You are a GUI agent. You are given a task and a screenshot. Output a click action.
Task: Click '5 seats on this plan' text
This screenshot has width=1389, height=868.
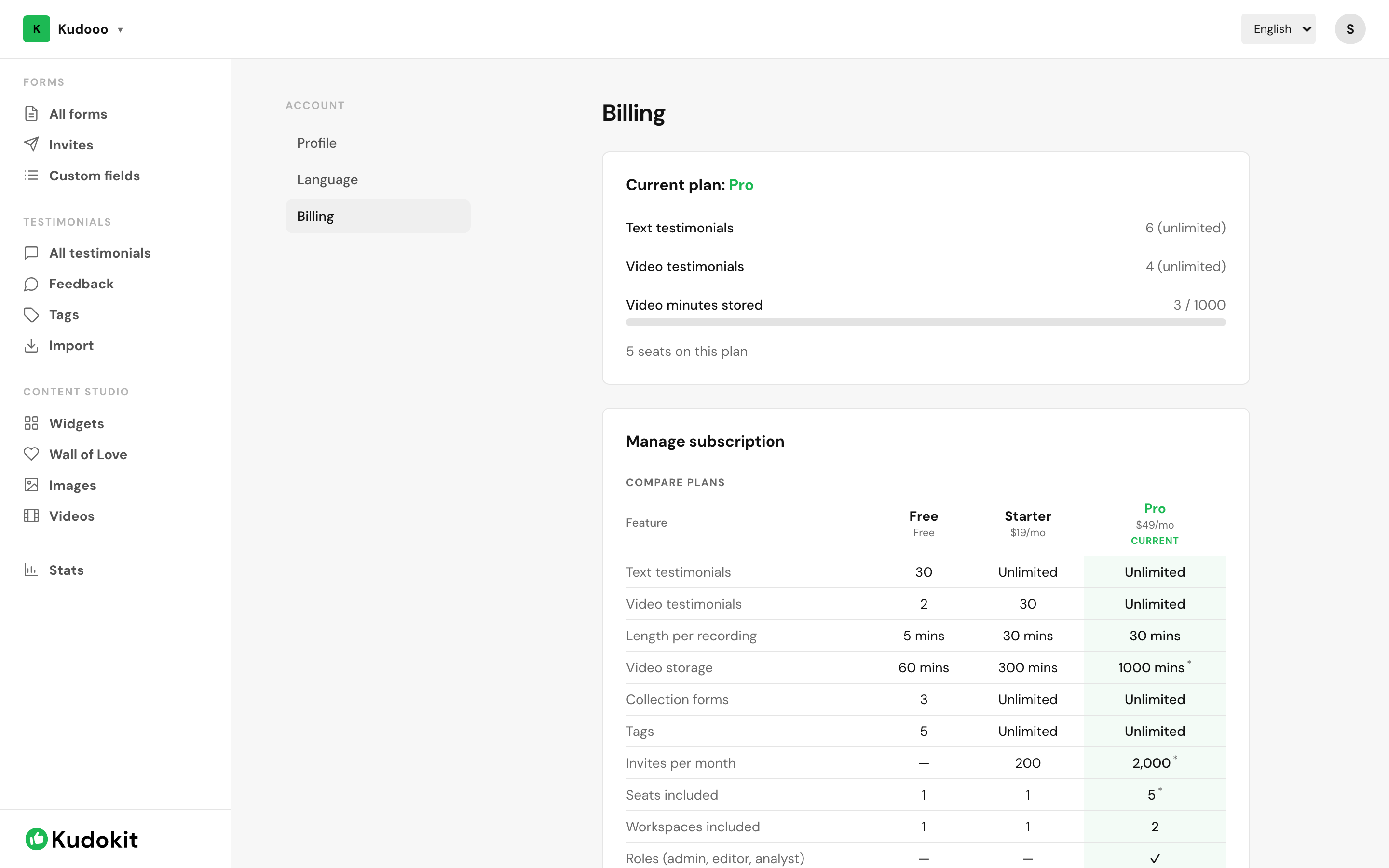[686, 352]
